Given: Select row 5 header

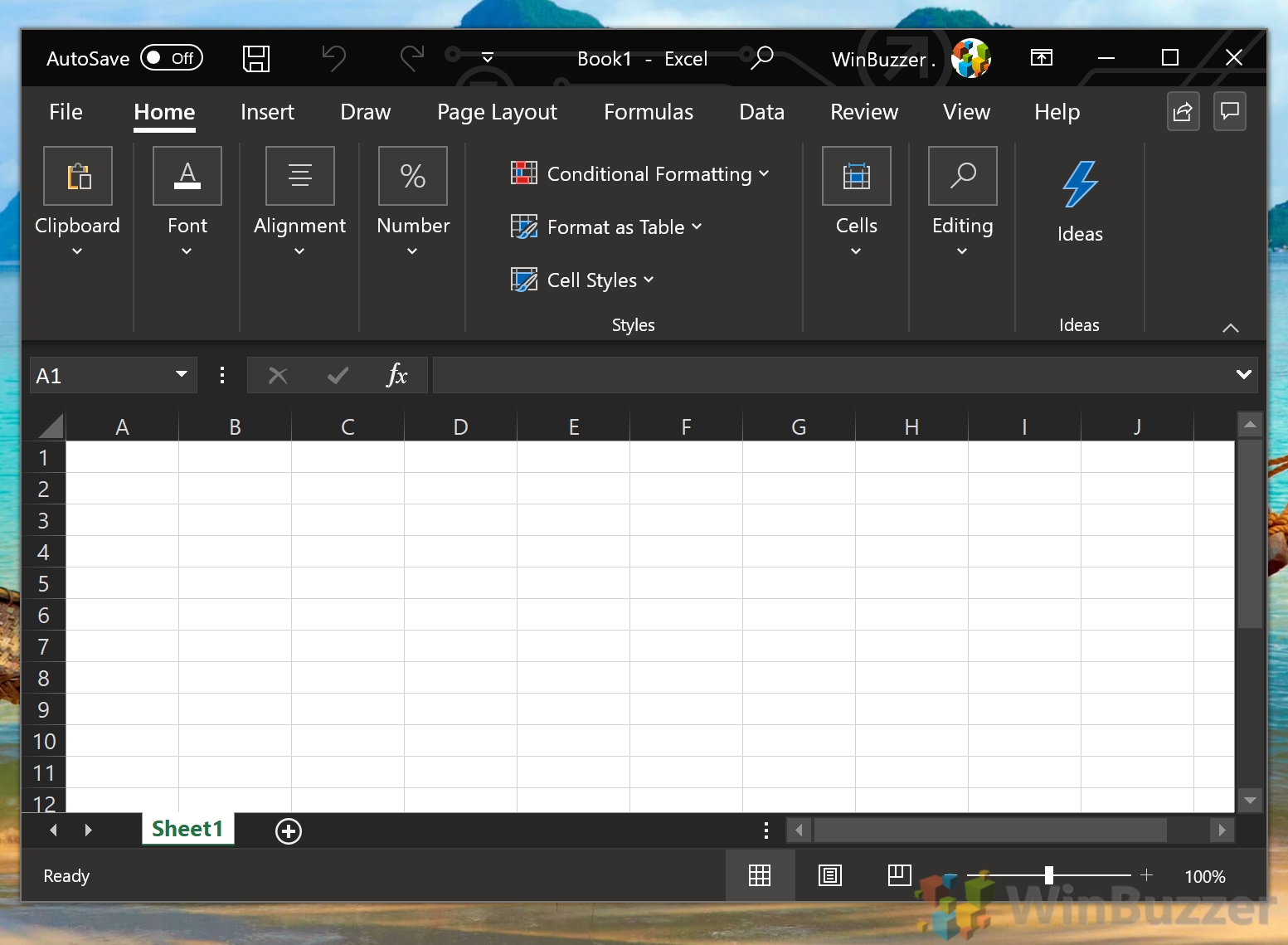Looking at the screenshot, I should click(43, 583).
